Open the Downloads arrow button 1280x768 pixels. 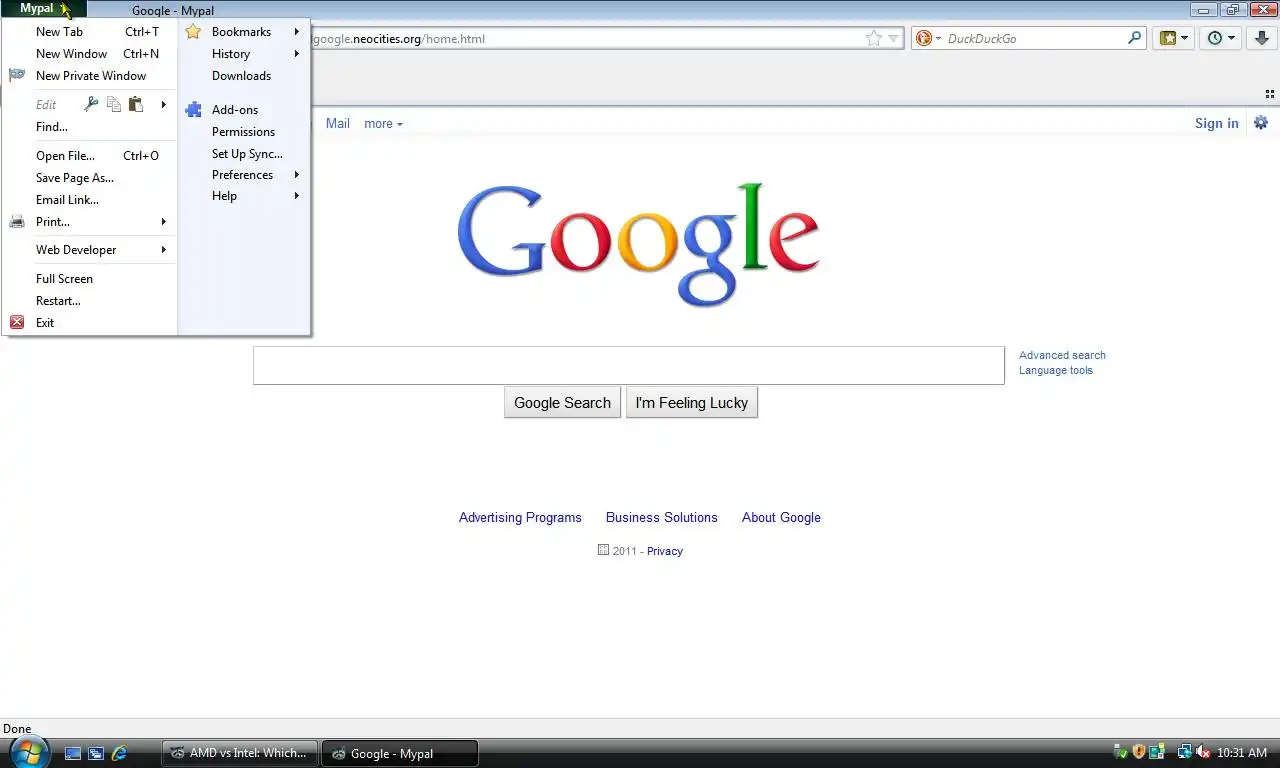(x=1263, y=38)
